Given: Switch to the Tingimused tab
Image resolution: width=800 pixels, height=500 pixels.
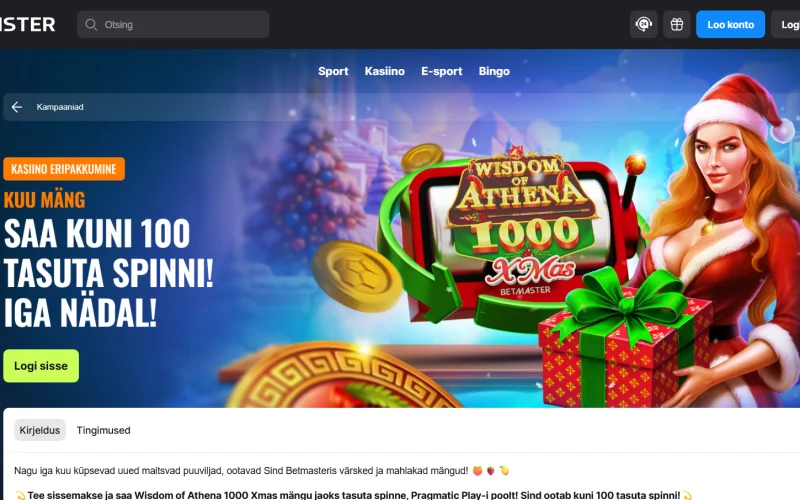Looking at the screenshot, I should click(104, 430).
